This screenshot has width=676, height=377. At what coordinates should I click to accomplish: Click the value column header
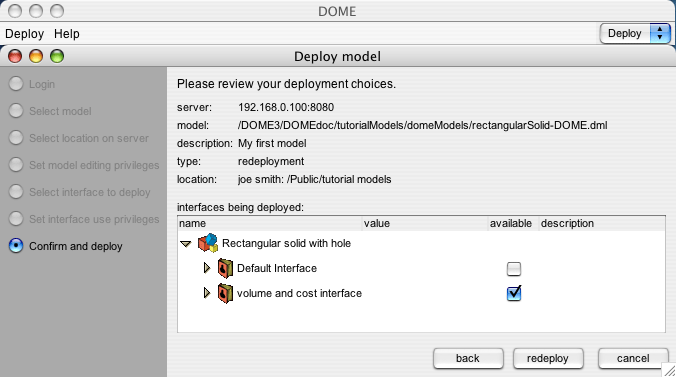(425, 223)
